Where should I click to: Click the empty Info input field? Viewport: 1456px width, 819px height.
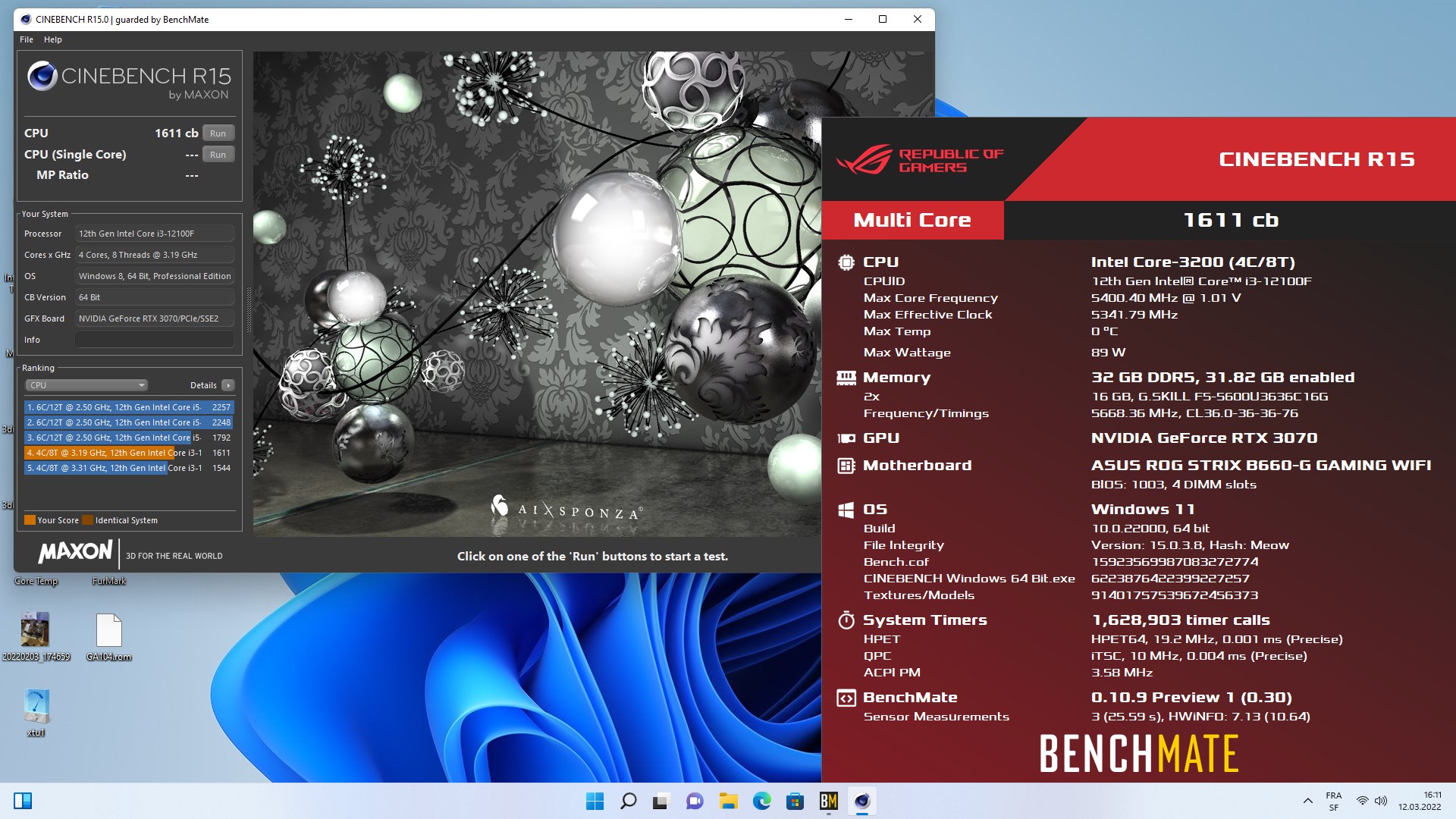(155, 340)
